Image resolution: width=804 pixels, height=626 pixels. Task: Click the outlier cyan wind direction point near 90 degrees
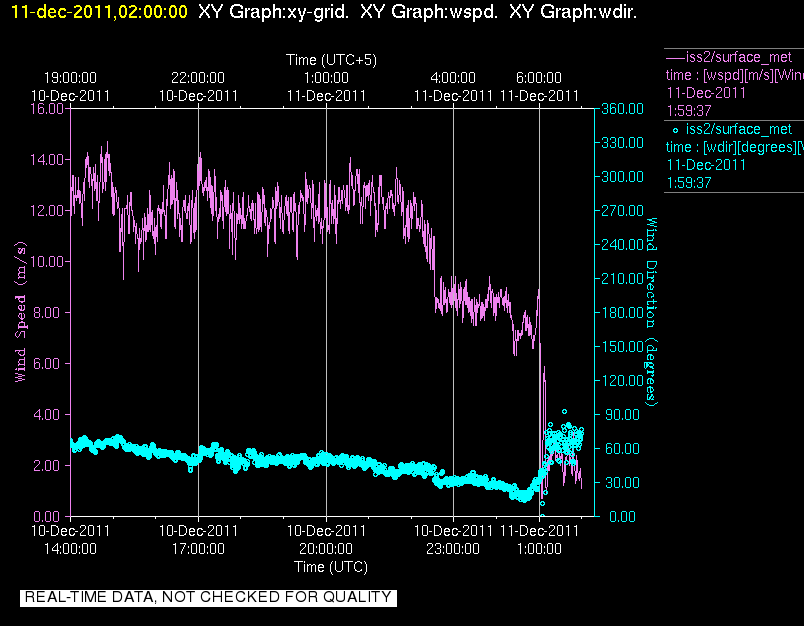pyautogui.click(x=565, y=411)
